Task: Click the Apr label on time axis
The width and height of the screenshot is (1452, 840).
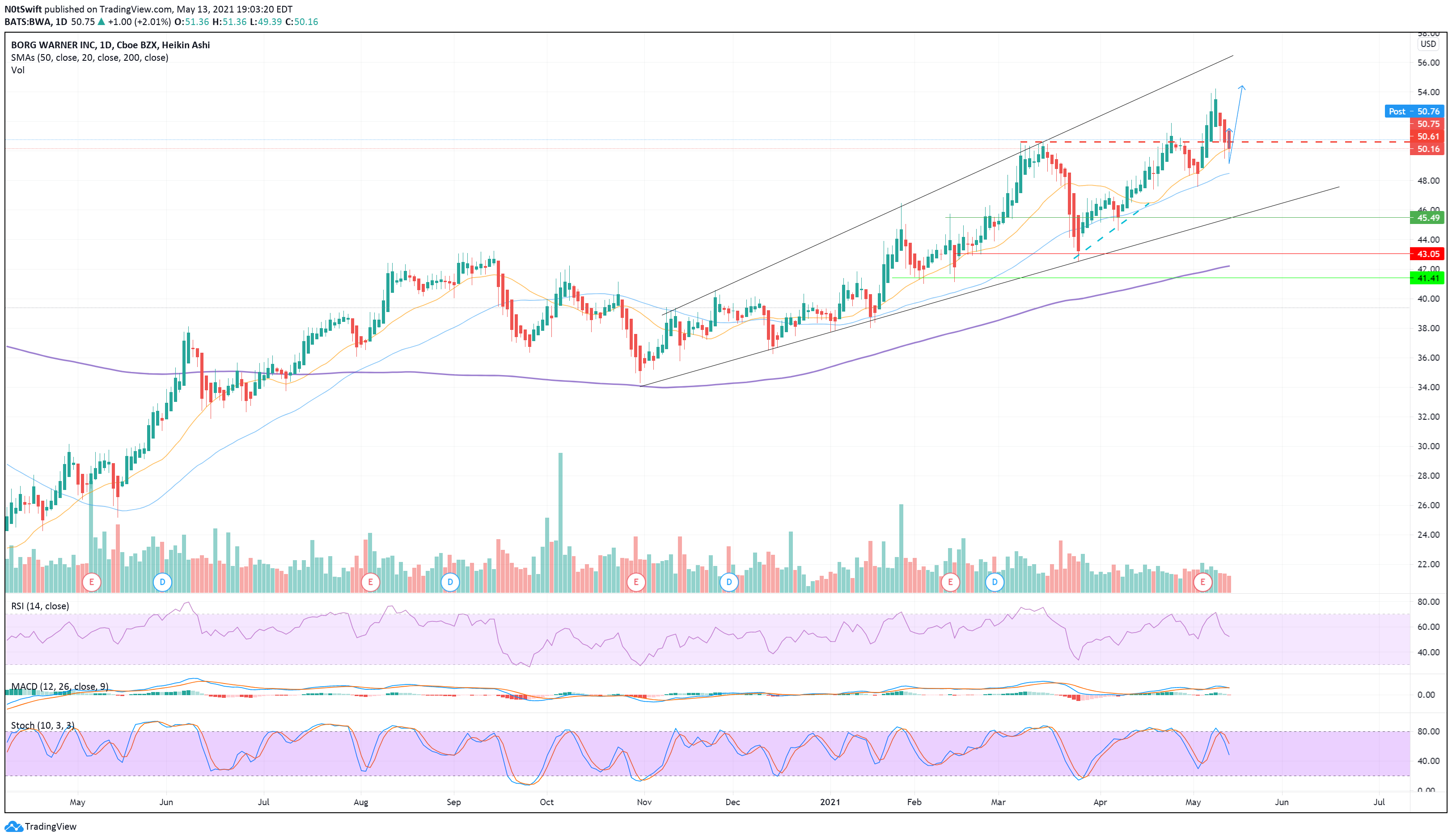Action: (1100, 802)
